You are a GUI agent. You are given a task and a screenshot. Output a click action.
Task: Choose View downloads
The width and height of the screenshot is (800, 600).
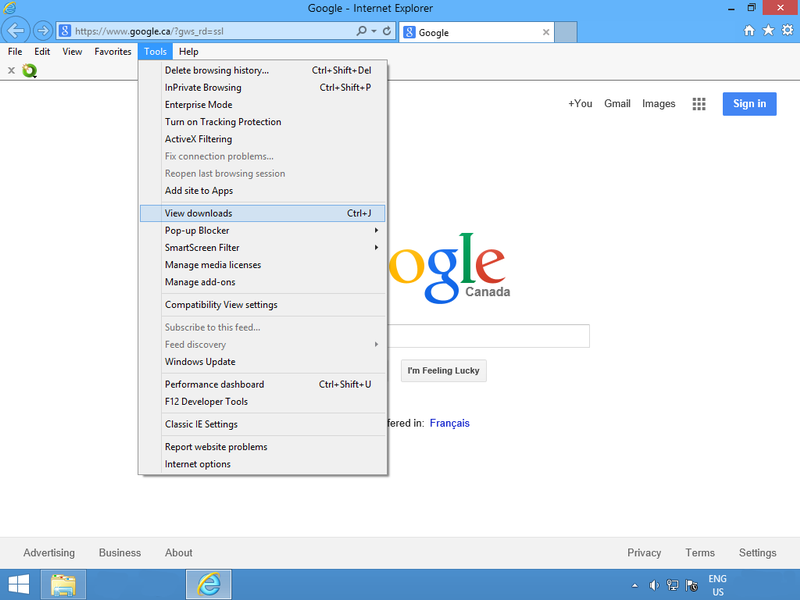[263, 213]
